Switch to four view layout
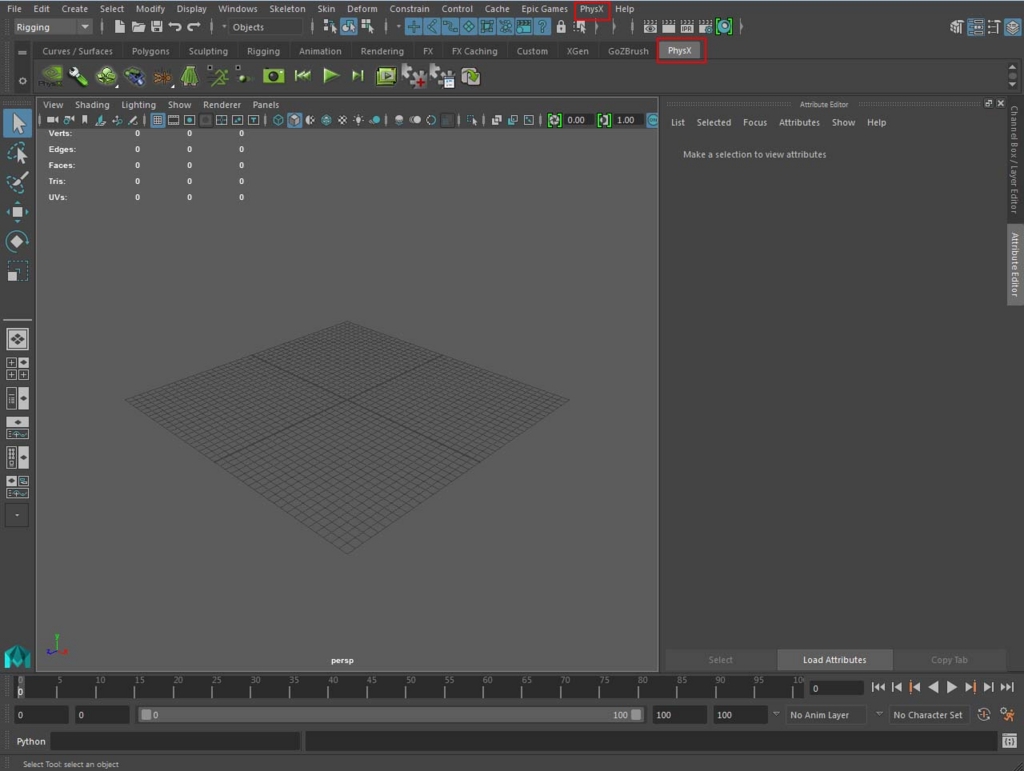The width and height of the screenshot is (1024, 771). tap(18, 369)
